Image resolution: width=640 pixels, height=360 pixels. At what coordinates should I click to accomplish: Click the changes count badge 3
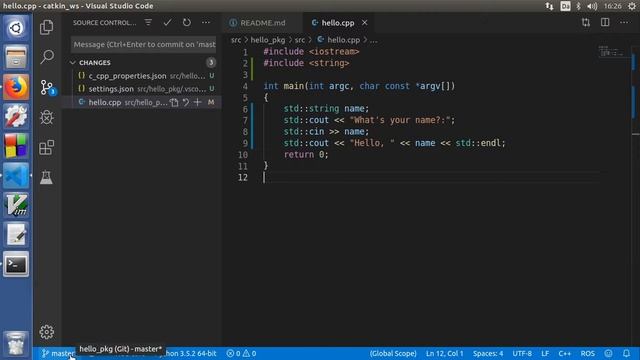tap(211, 62)
